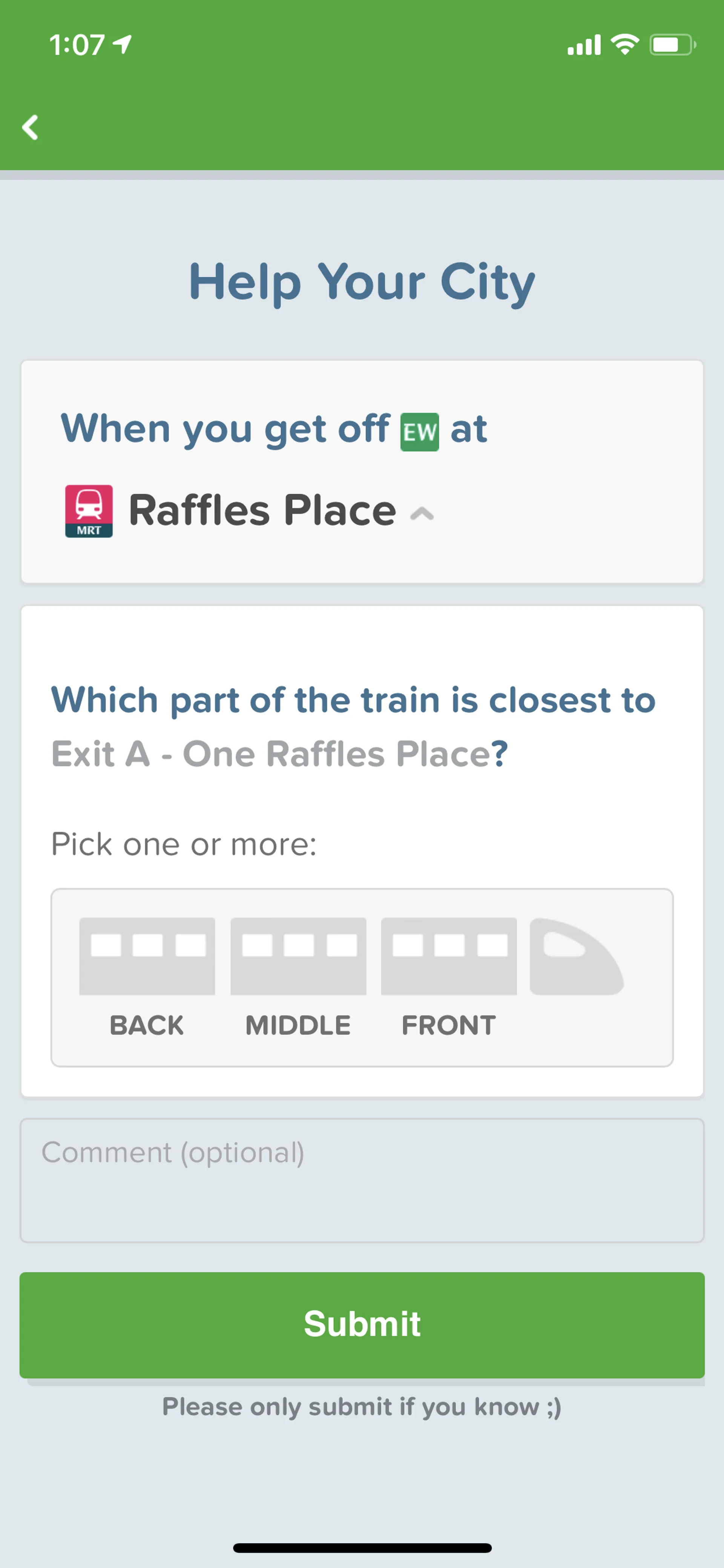Select the FRONT train carriage
The image size is (724, 1568).
449,956
